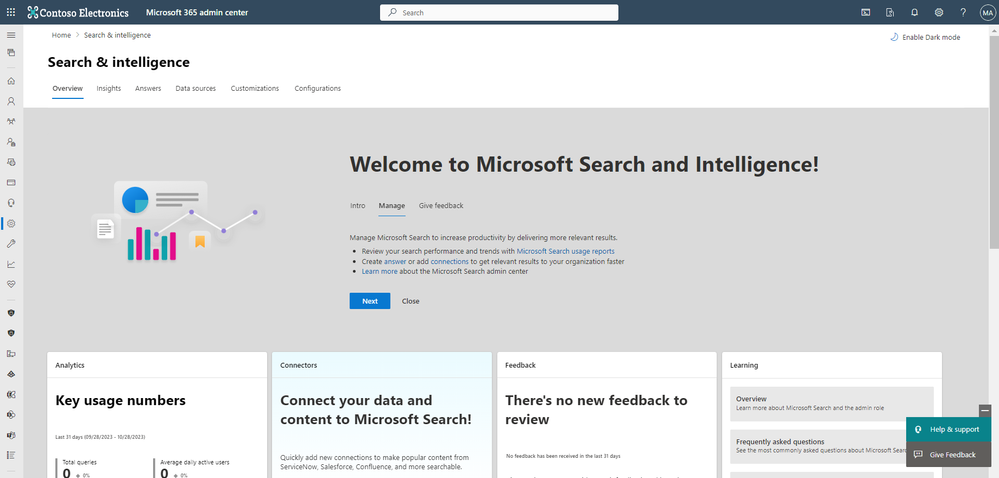Click the top search box
Viewport: 999px width, 478px height.
click(499, 13)
